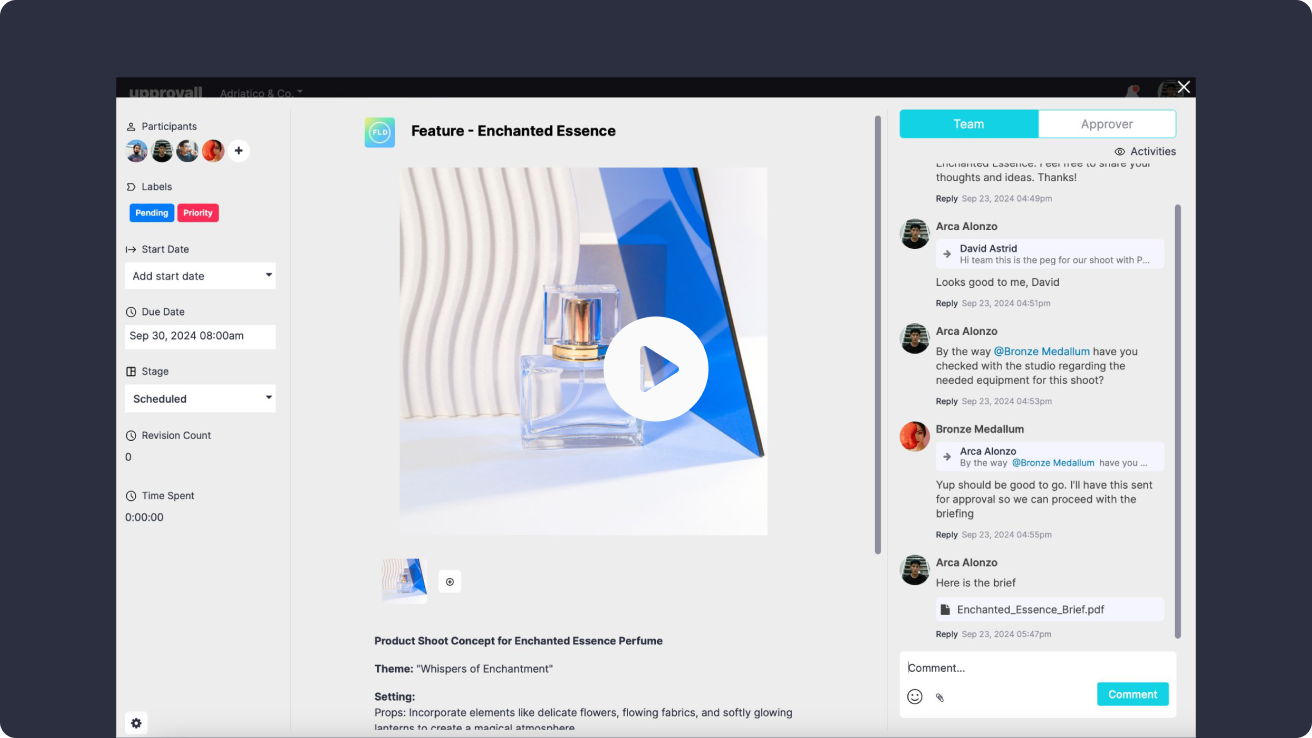Click Reply under Bronze Medallum's comment

tap(946, 535)
